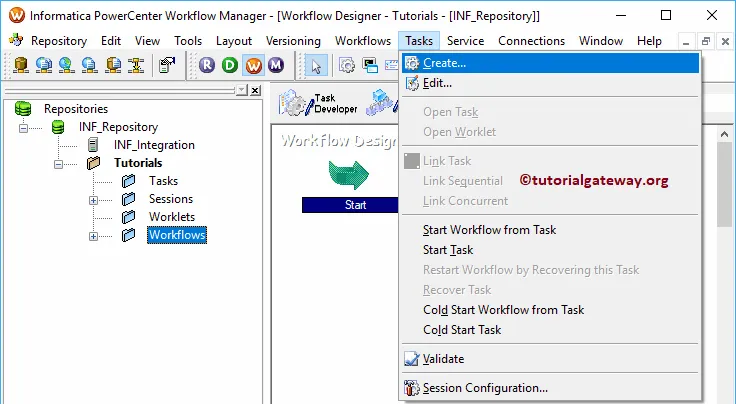Open Designer using the green D icon
Viewport: 736px width, 404px height.
[230, 66]
